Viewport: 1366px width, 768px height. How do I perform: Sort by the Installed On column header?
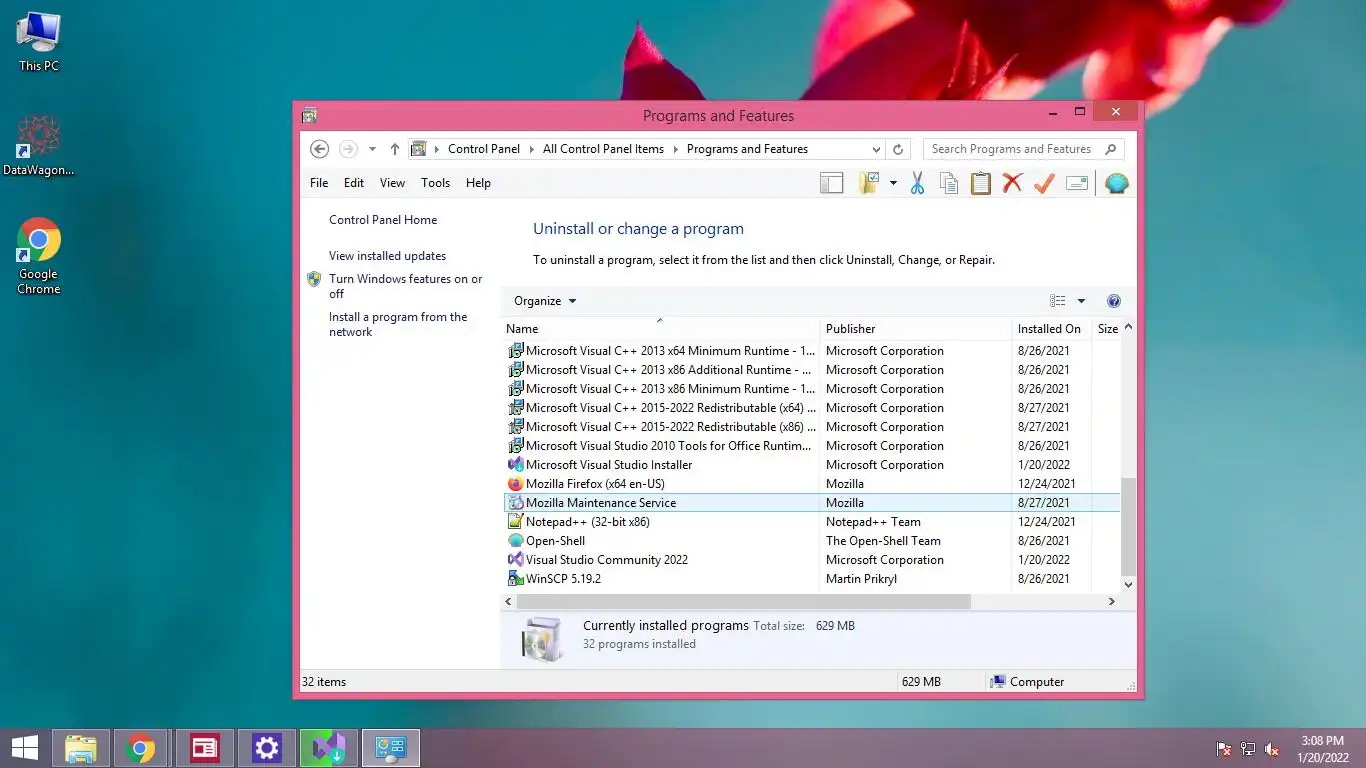(x=1051, y=329)
